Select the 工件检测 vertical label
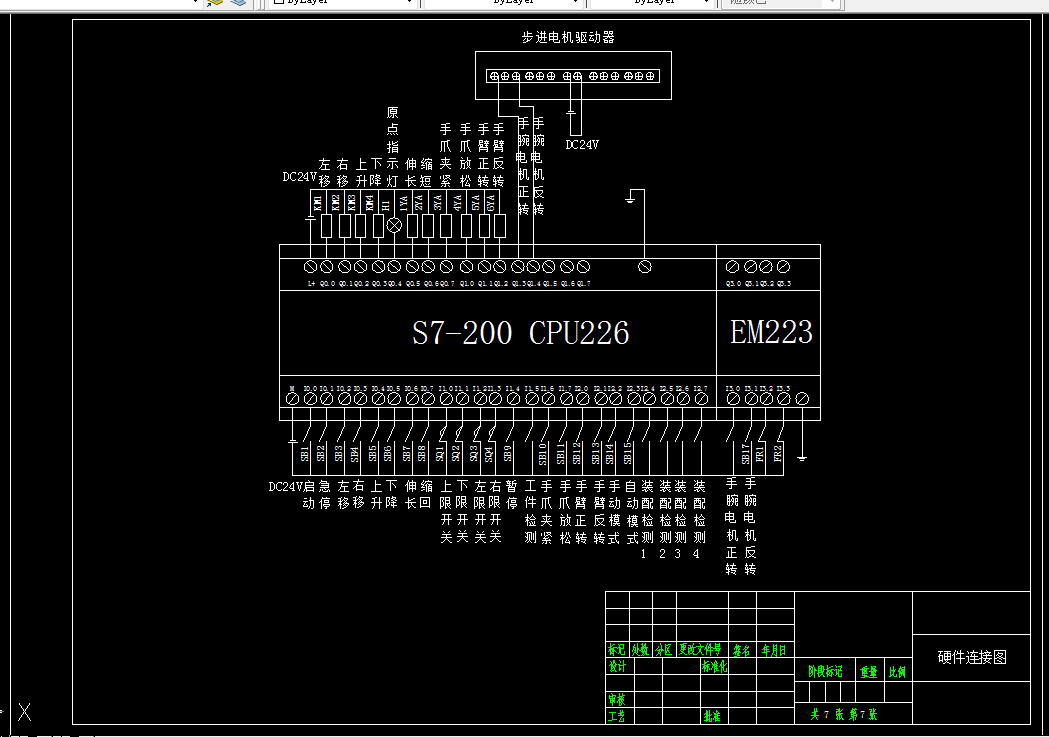Viewport: 1049px width, 737px height. point(531,512)
